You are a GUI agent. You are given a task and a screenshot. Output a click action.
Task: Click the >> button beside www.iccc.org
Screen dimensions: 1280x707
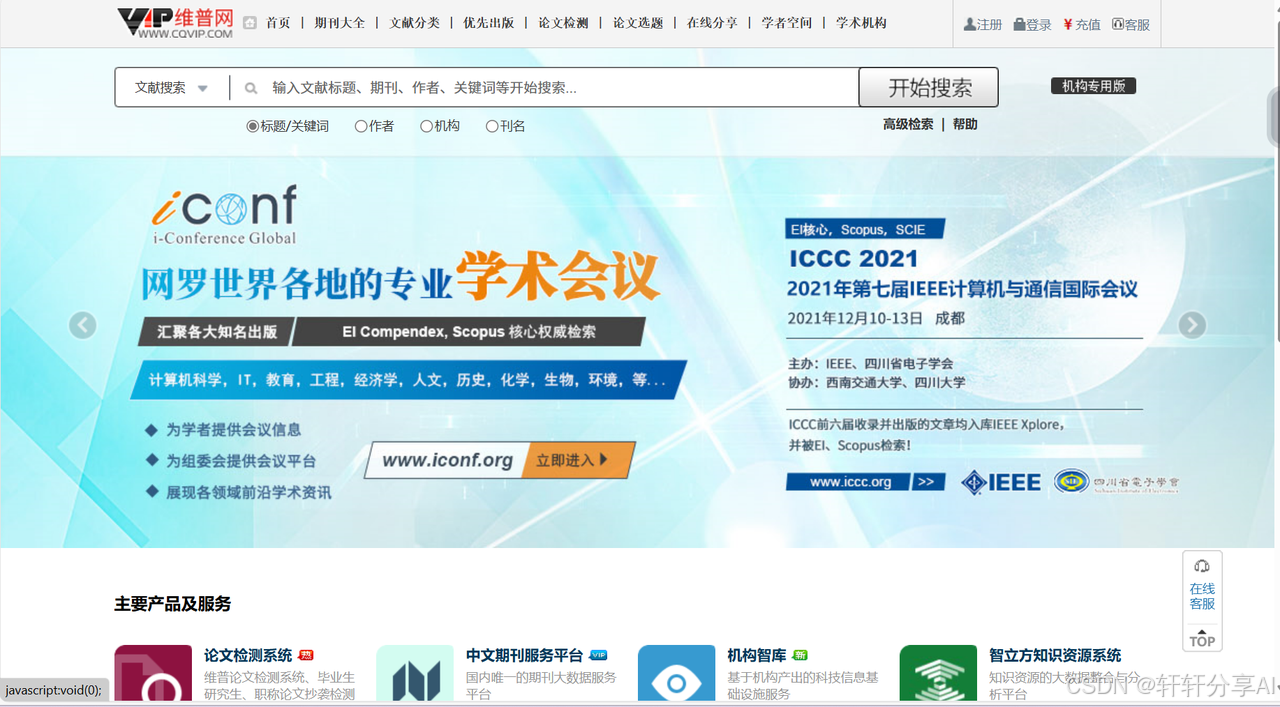pos(927,482)
